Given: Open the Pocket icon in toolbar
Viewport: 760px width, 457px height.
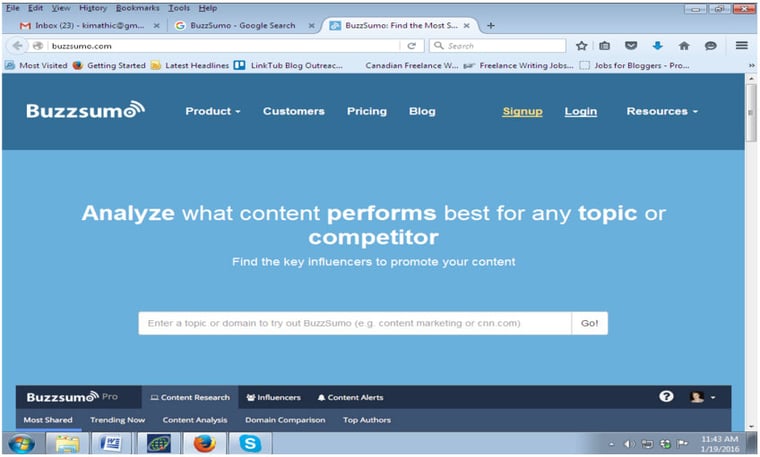Looking at the screenshot, I should coord(631,46).
